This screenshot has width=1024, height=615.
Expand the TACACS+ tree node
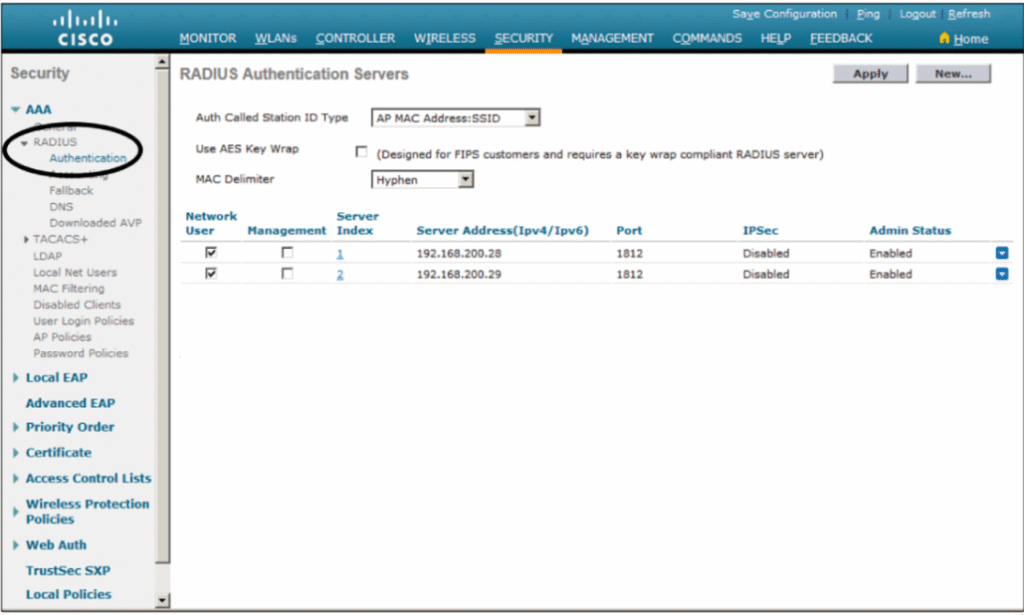pos(25,240)
